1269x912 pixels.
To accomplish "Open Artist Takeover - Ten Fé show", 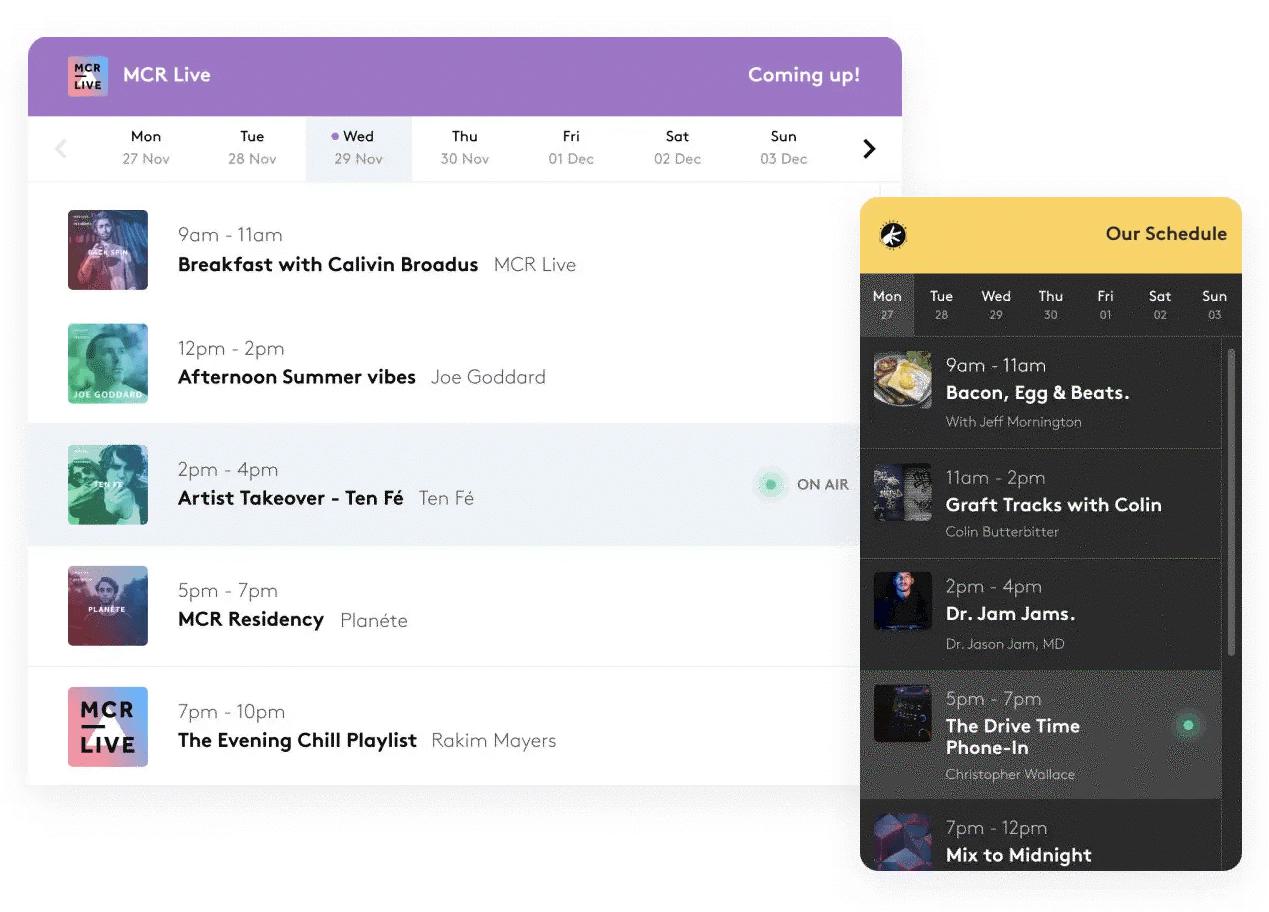I will point(290,498).
